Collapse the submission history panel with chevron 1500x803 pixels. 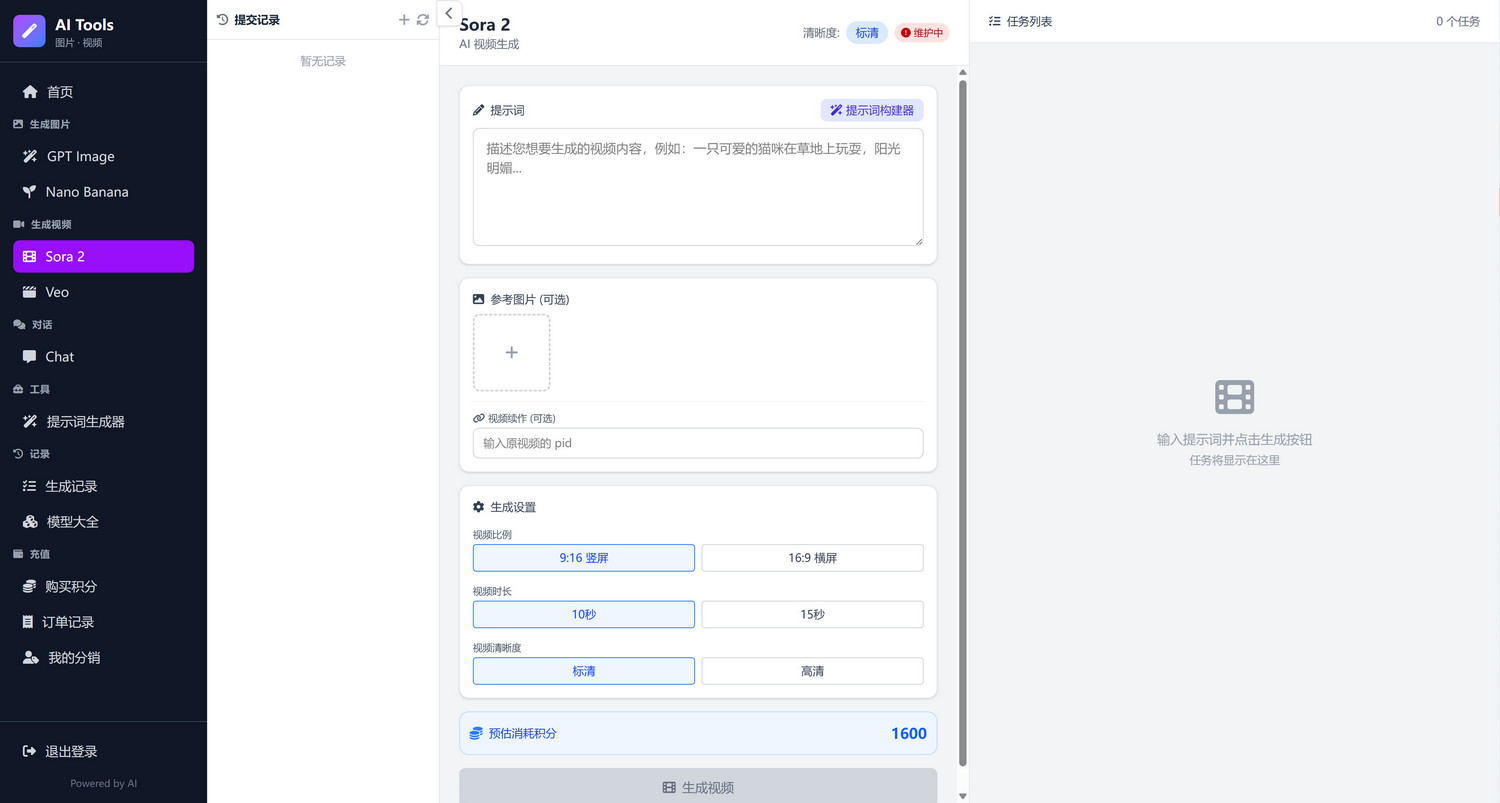[x=449, y=13]
